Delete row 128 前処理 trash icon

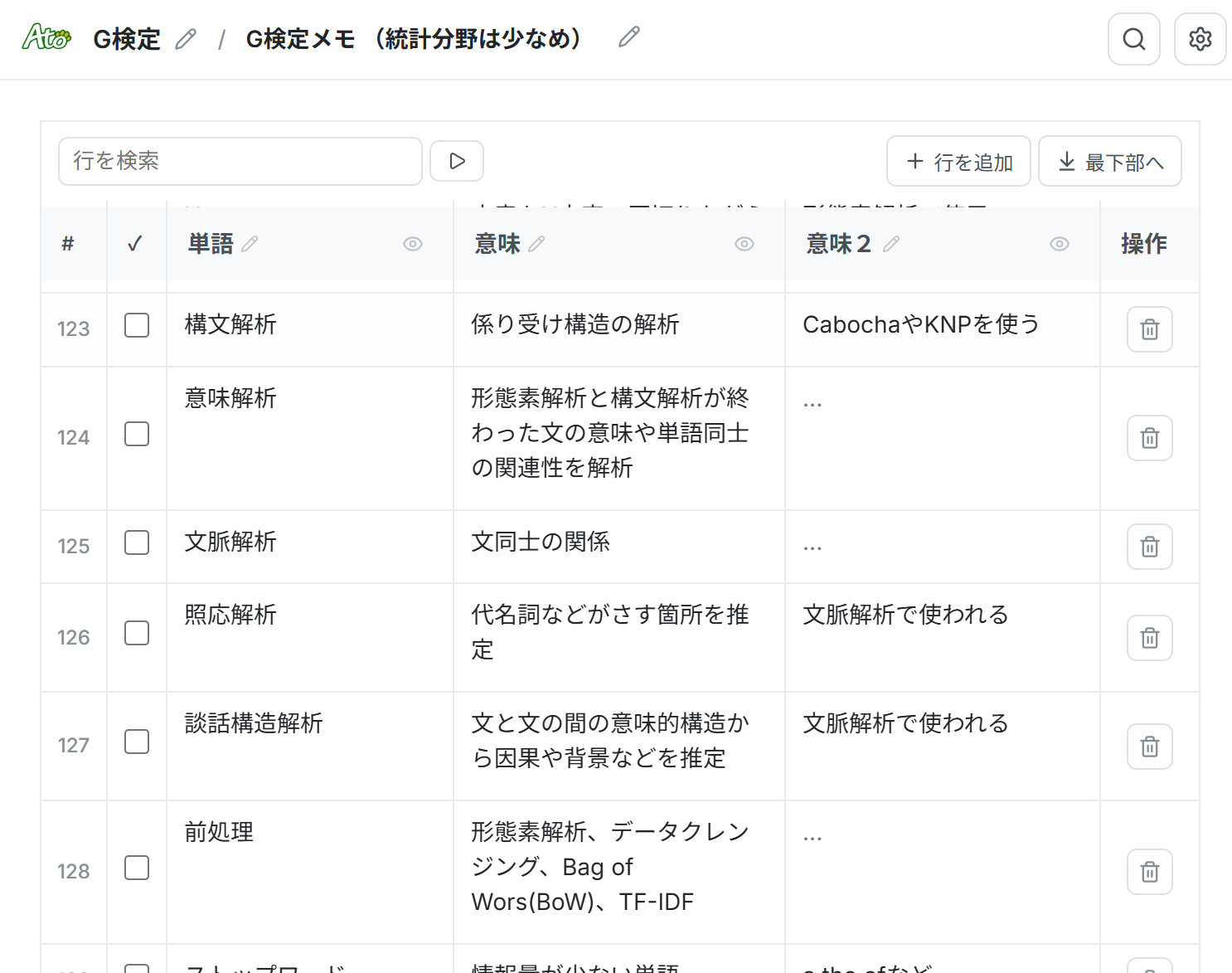pos(1149,872)
